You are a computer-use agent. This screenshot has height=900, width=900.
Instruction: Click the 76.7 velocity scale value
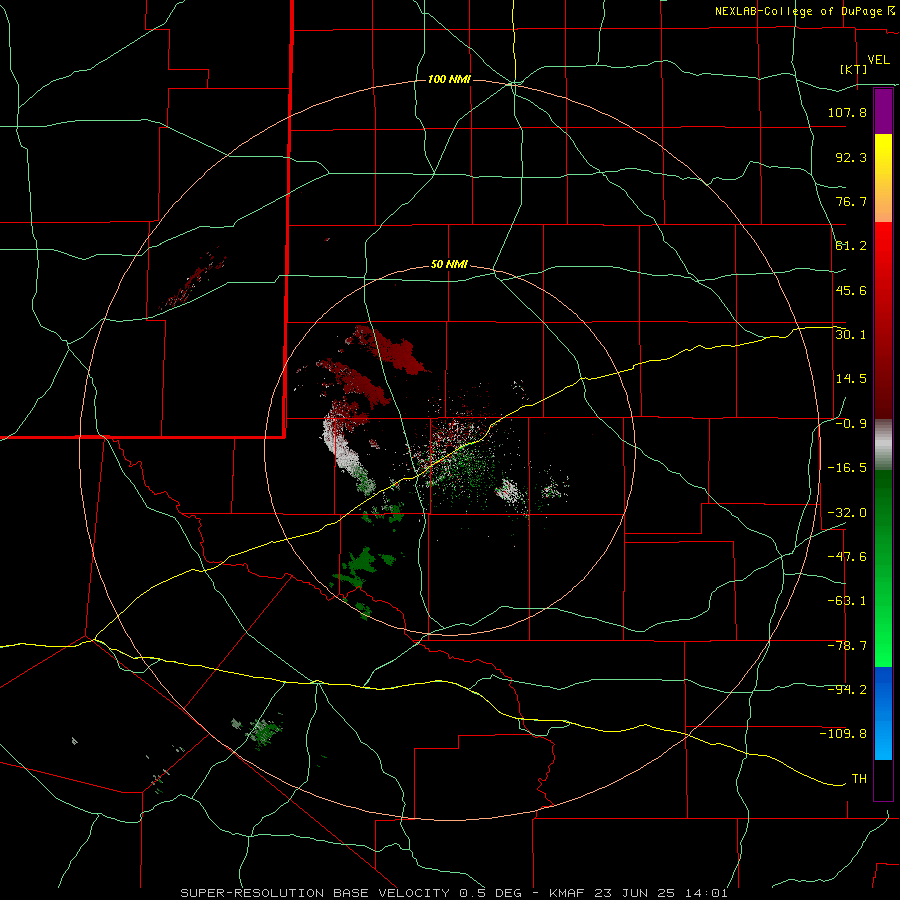[x=851, y=201]
